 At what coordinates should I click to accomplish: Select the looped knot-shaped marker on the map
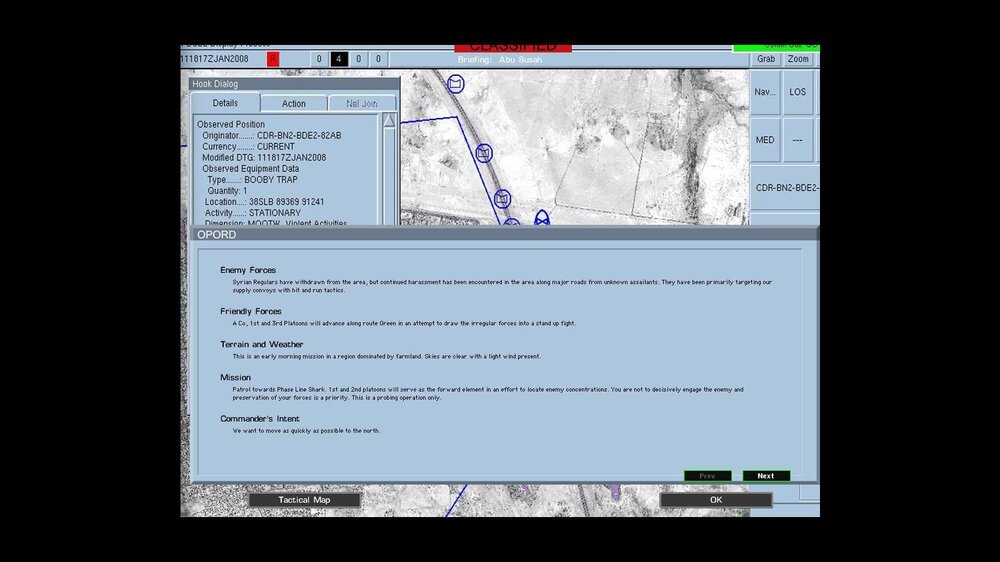pos(541,218)
